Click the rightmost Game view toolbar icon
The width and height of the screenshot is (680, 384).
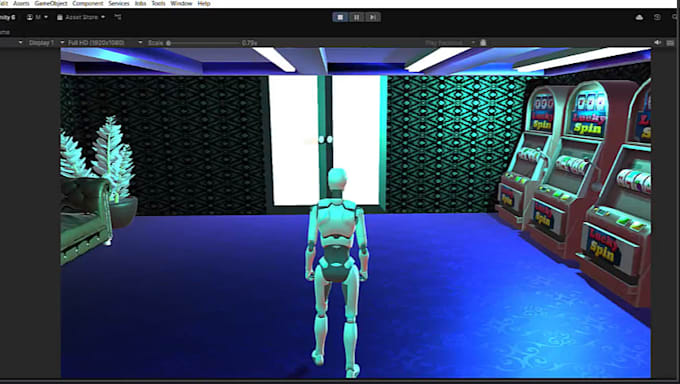coord(670,43)
